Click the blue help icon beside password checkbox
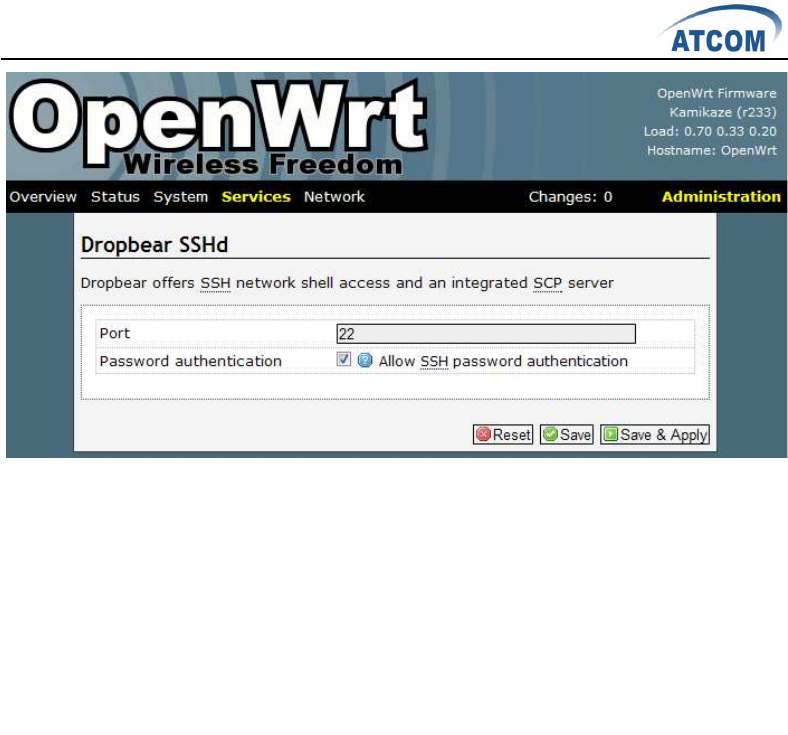The height and width of the screenshot is (735, 788). pos(365,360)
